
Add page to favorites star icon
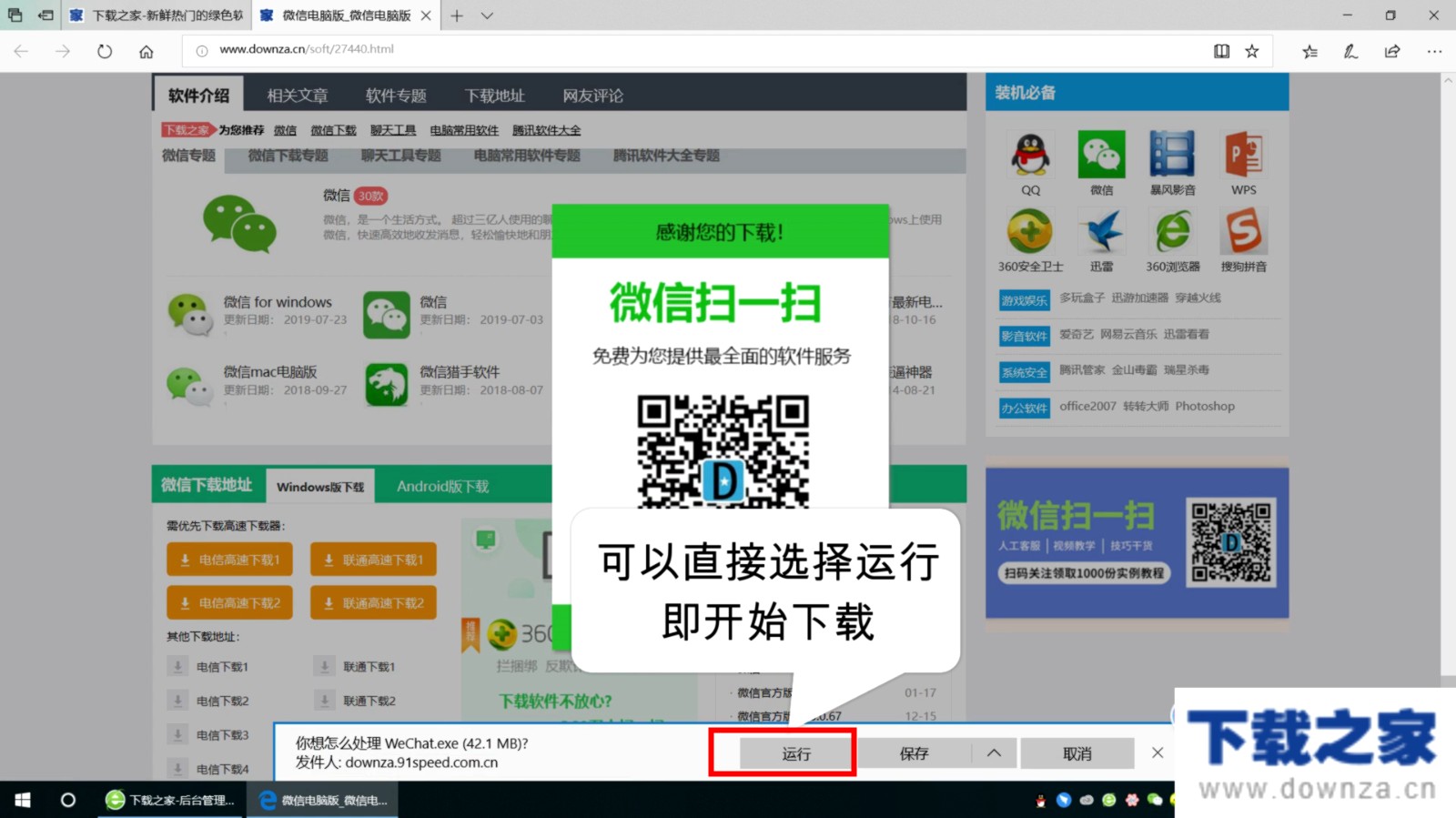point(1252,51)
